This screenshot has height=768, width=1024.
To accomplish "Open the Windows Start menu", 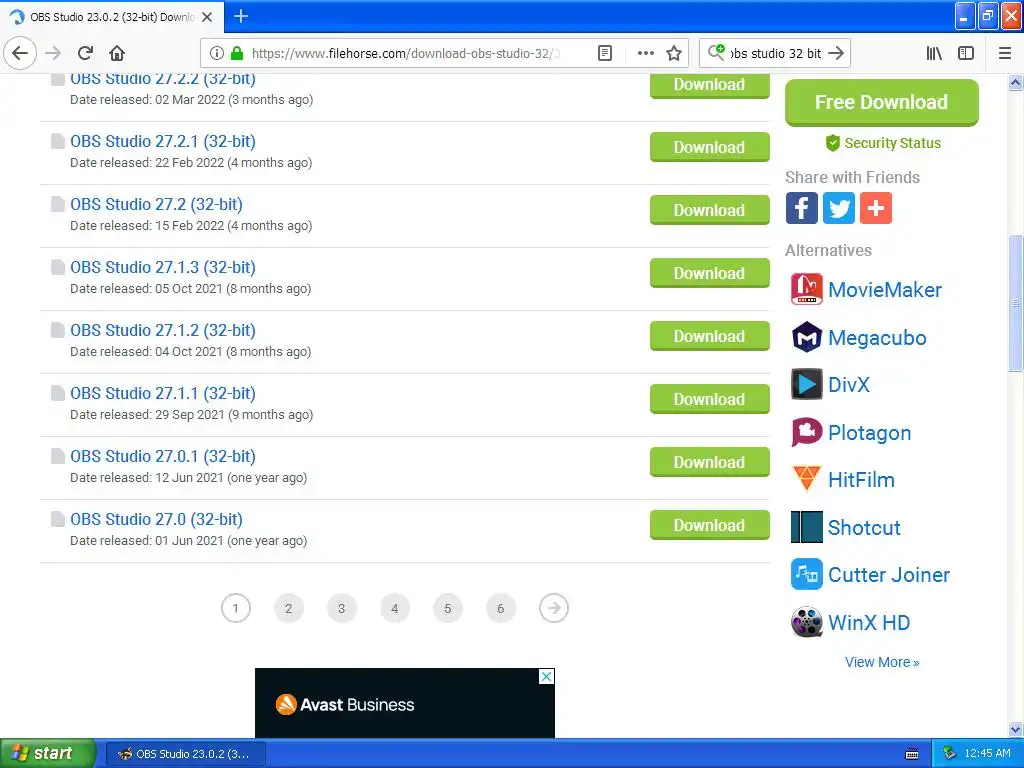I will click(x=47, y=753).
